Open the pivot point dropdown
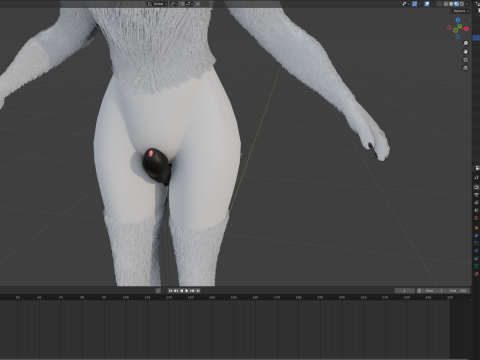 (174, 4)
